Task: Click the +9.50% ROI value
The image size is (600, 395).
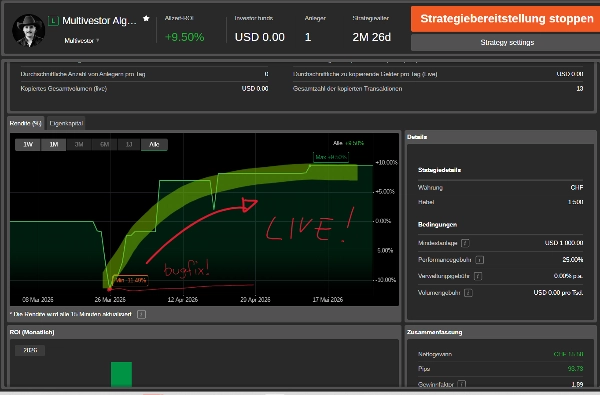Action: click(184, 37)
